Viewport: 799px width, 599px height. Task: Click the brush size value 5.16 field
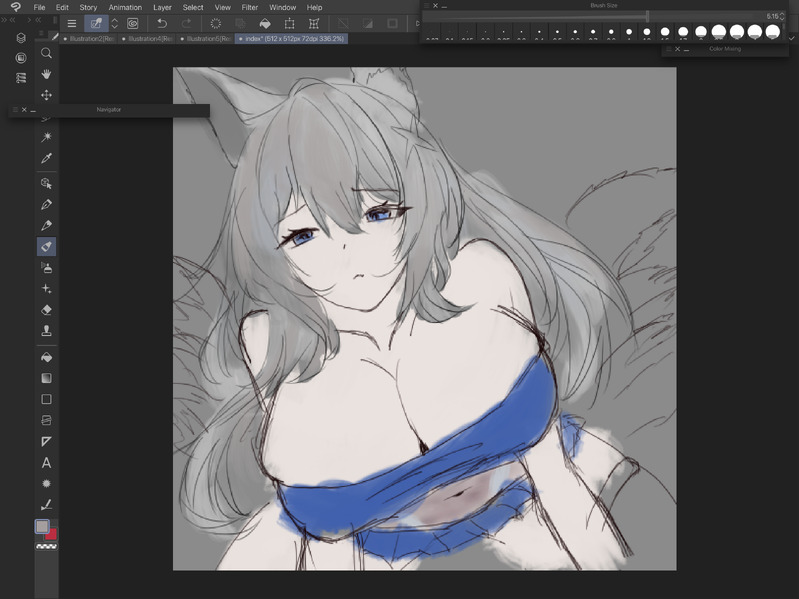772,16
